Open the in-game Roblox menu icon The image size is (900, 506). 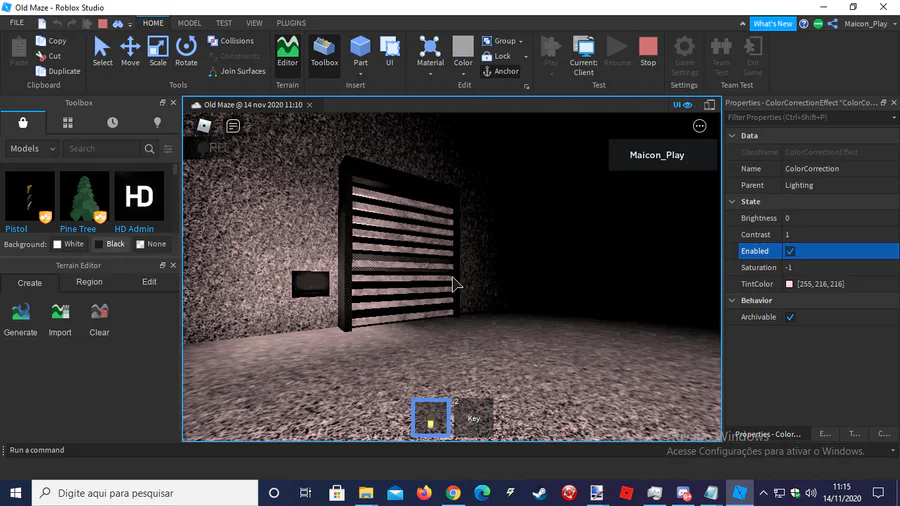(204, 126)
